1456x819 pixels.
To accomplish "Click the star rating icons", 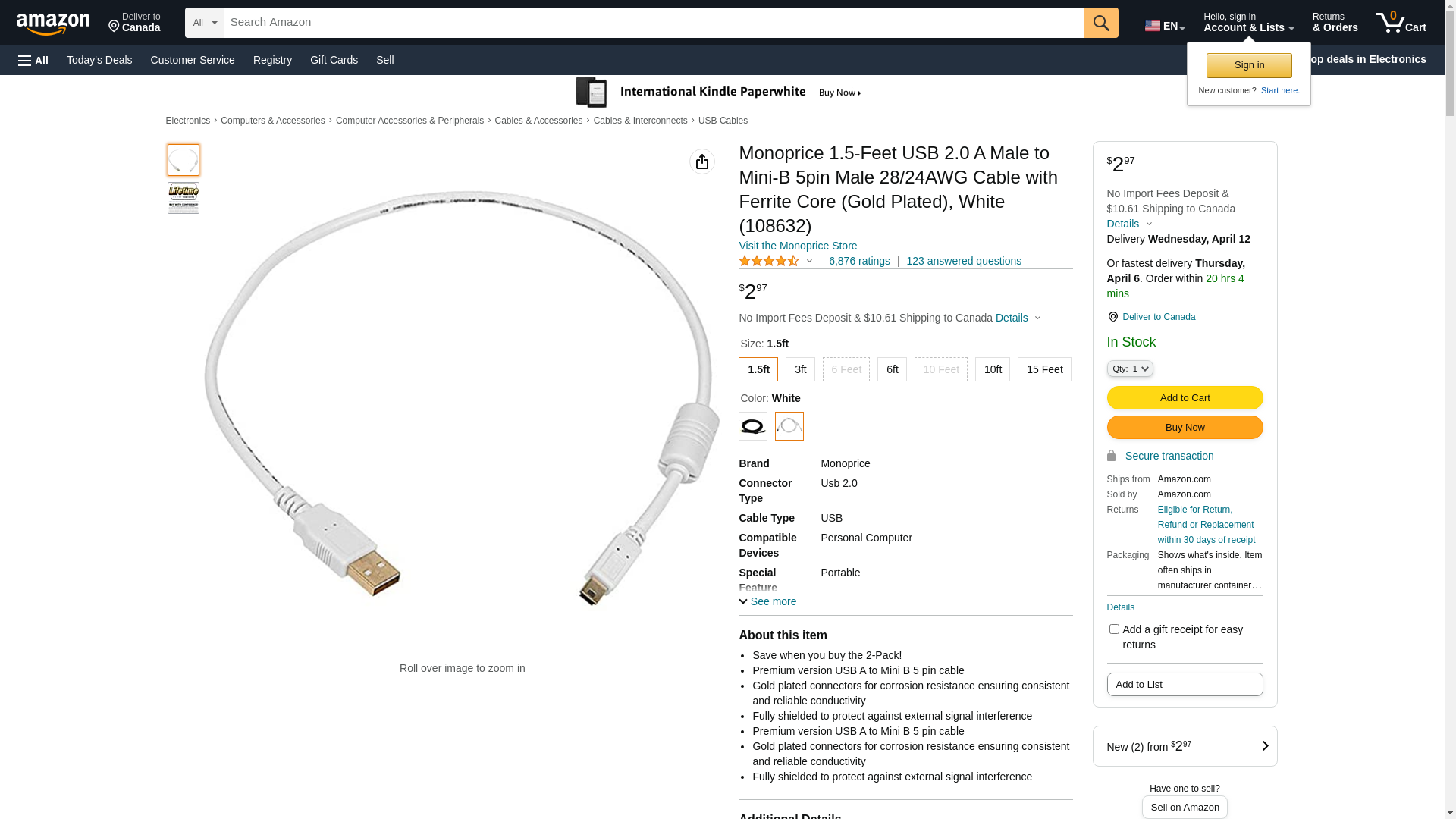I will pyautogui.click(x=769, y=261).
